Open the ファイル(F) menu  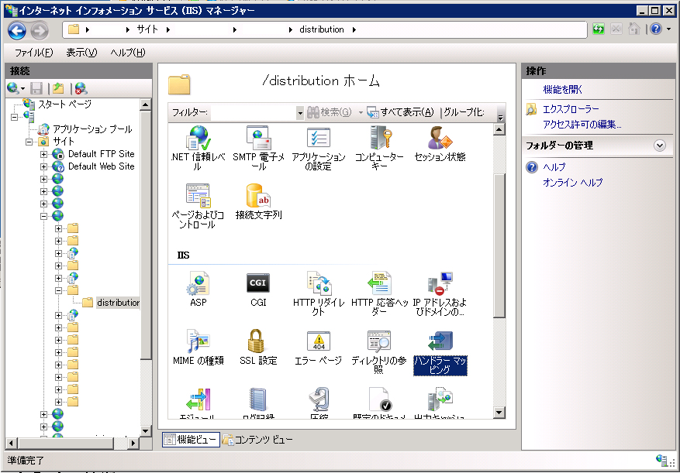(x=33, y=53)
